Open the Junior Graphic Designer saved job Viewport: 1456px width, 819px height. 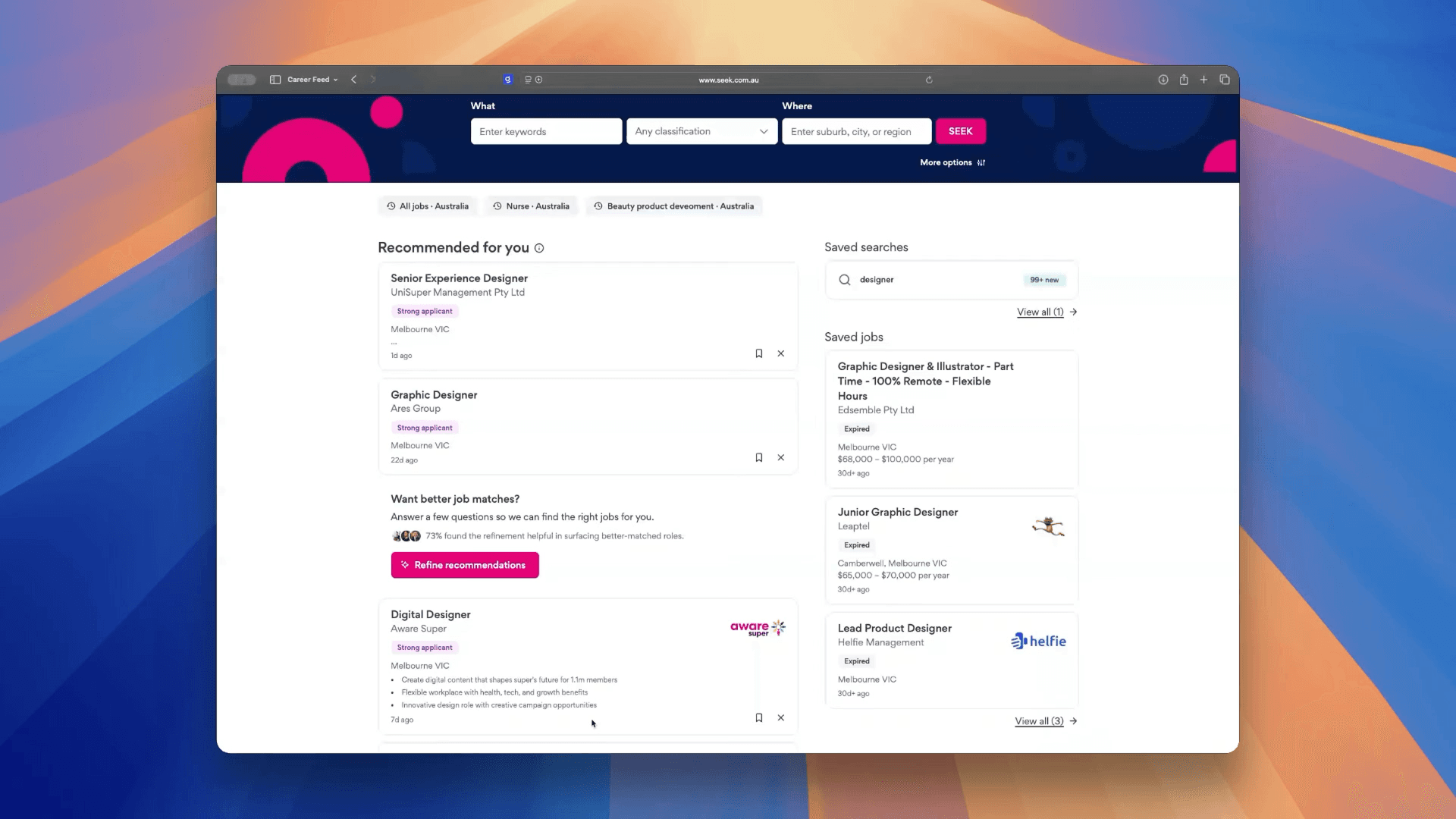point(897,512)
